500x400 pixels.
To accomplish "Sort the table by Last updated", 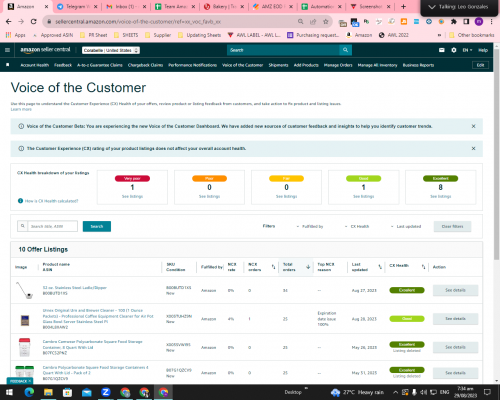I will click(380, 267).
